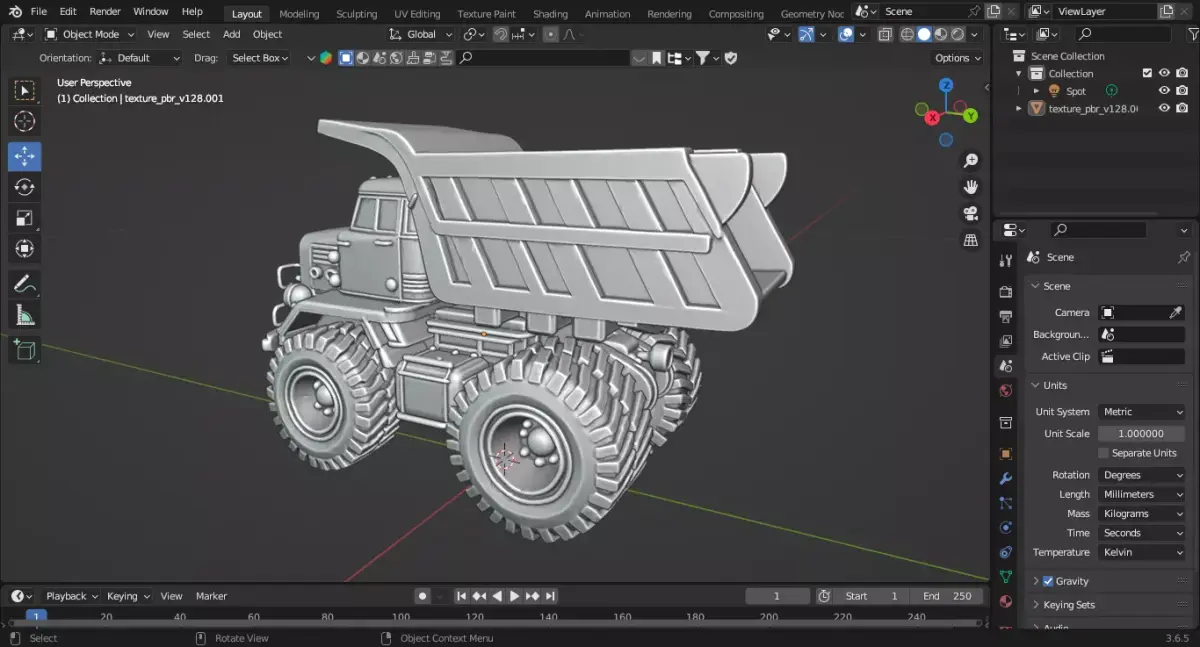
Task: Click the camera eyedropper icon
Action: click(1176, 313)
